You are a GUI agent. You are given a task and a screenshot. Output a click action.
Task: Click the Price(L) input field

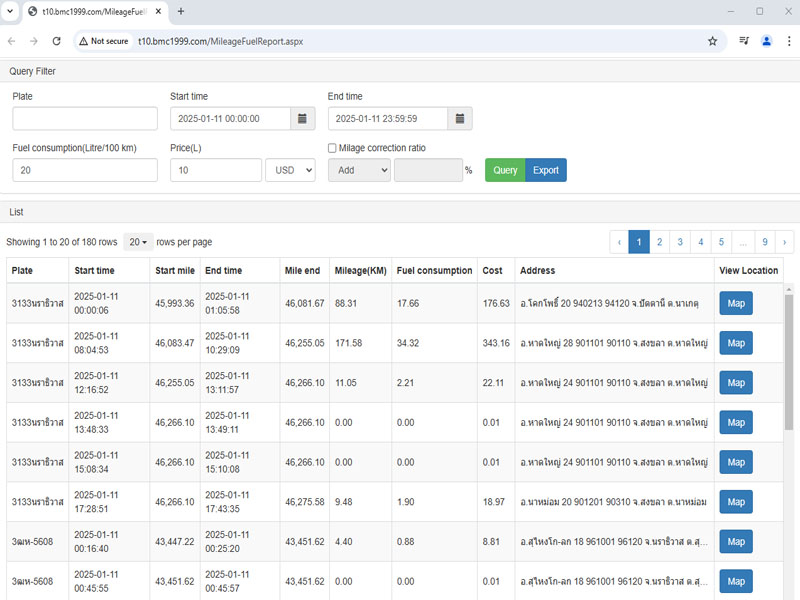click(216, 170)
